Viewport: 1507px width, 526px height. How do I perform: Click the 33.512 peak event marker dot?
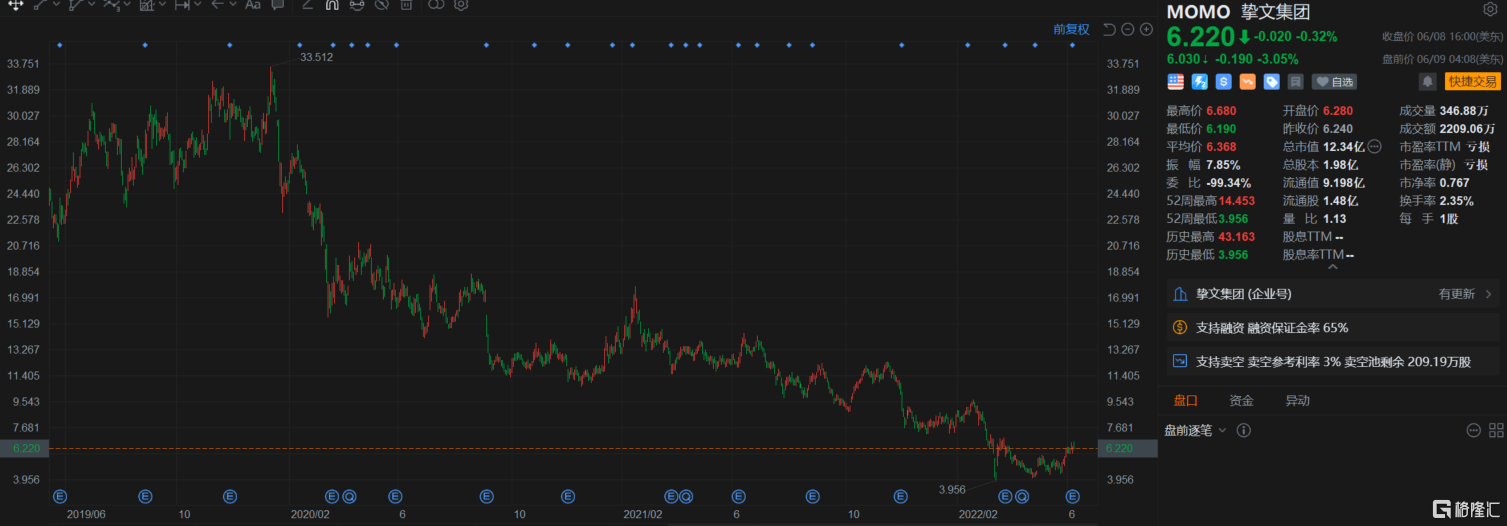(300, 45)
